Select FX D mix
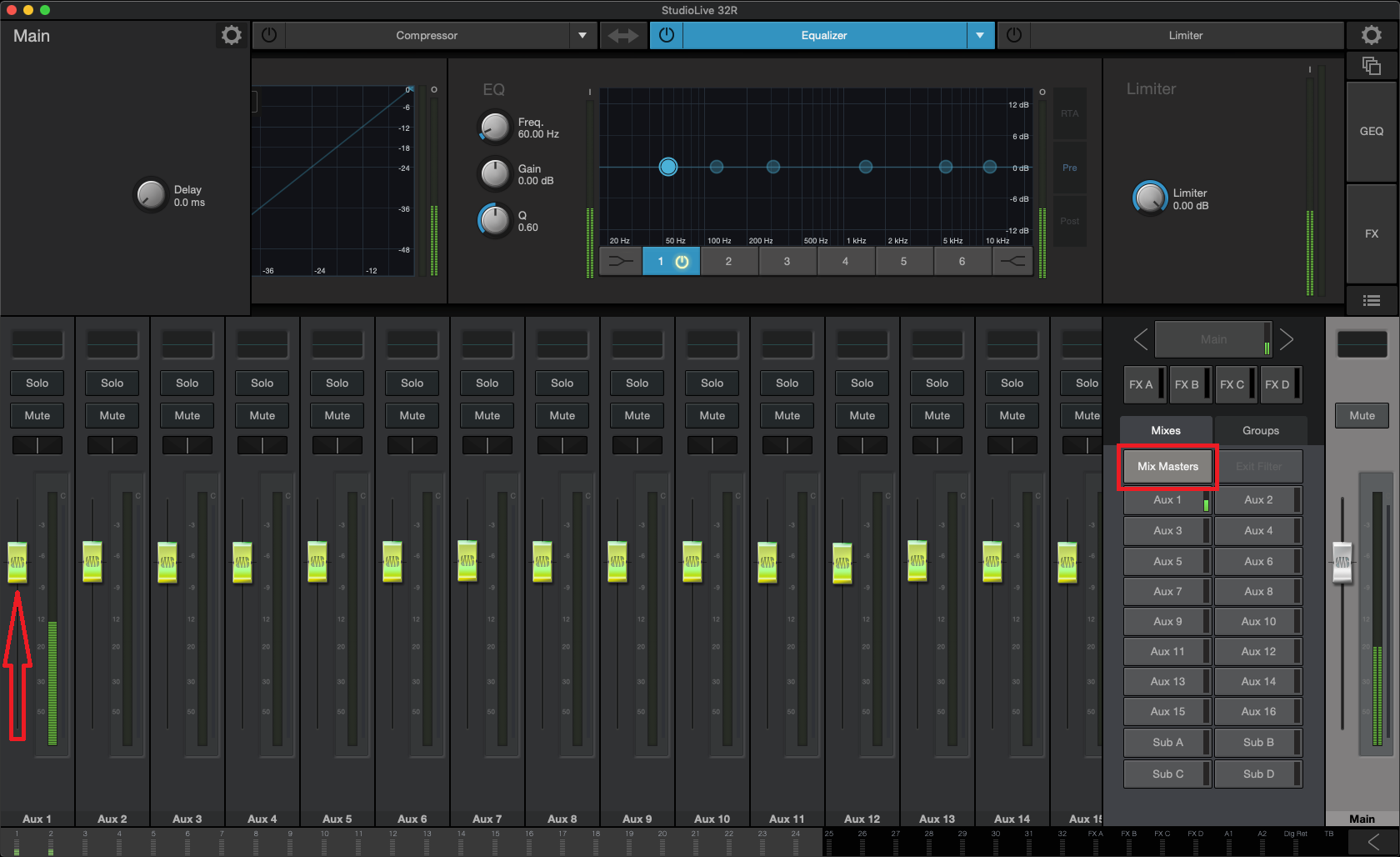The image size is (1400, 857). coord(1280,384)
